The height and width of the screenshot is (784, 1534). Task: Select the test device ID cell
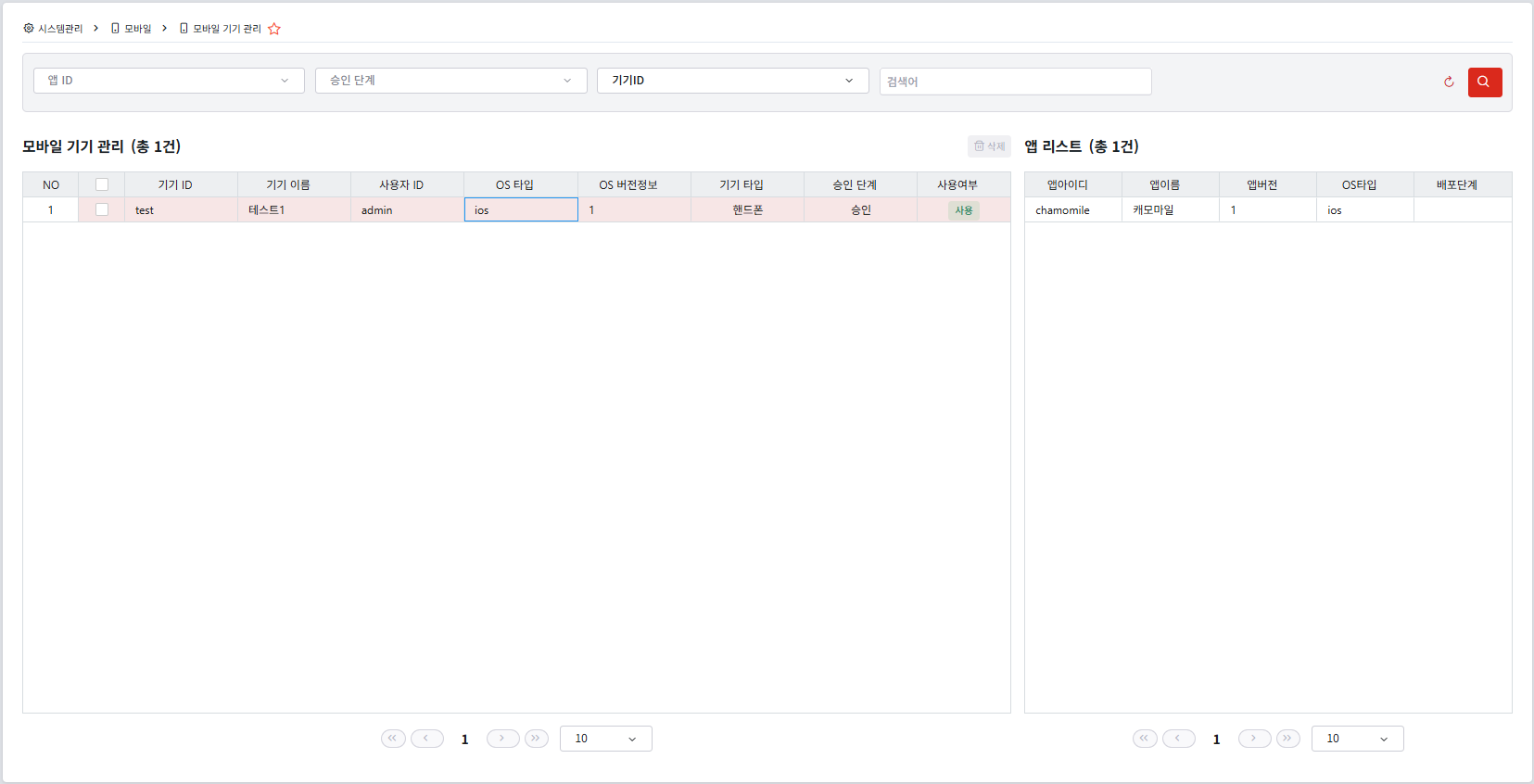coord(181,209)
